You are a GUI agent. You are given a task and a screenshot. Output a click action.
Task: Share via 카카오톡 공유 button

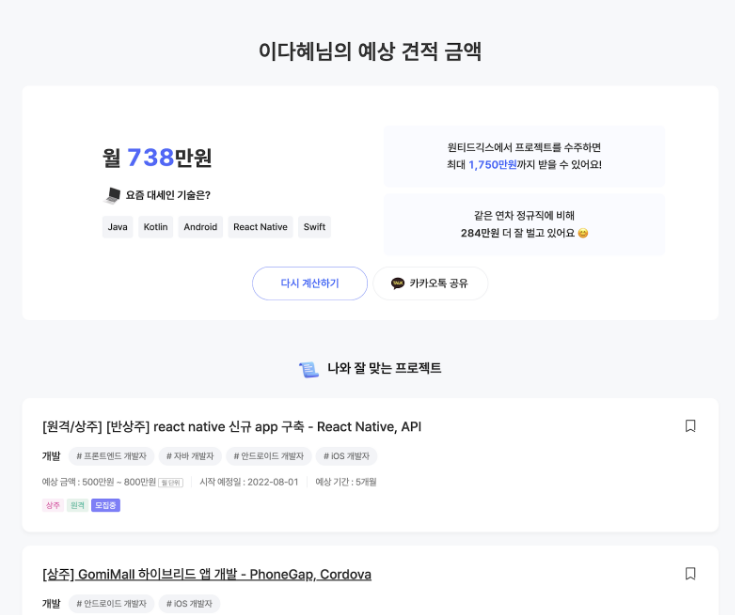pos(430,283)
